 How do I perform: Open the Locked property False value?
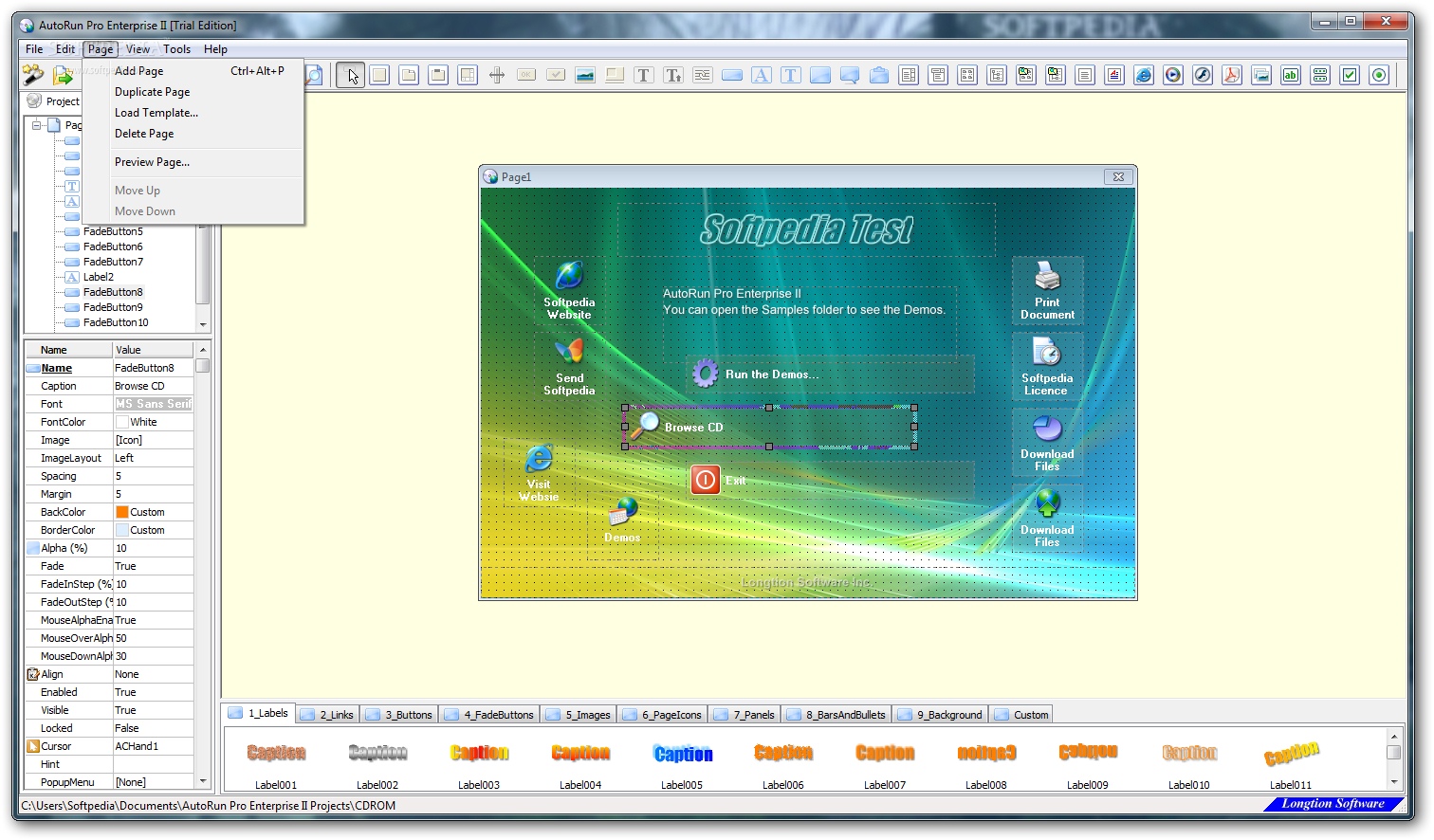[x=153, y=728]
